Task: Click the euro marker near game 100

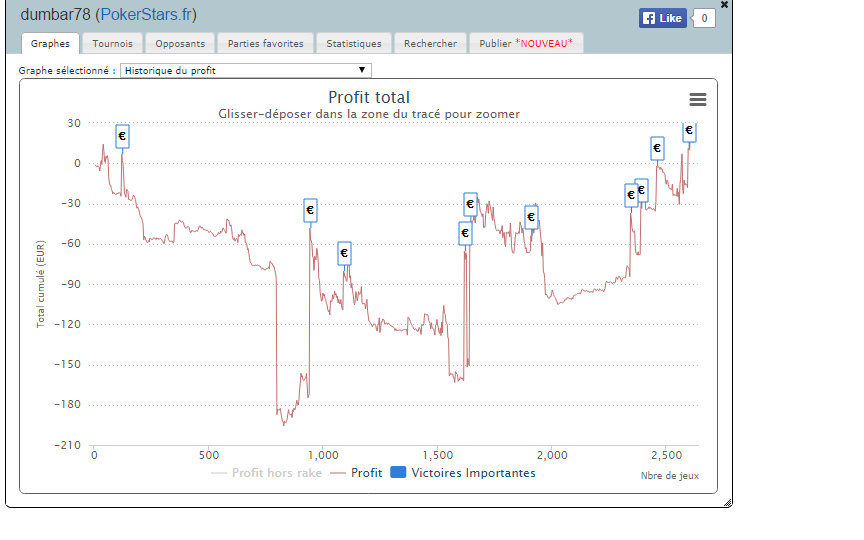Action: pos(122,136)
